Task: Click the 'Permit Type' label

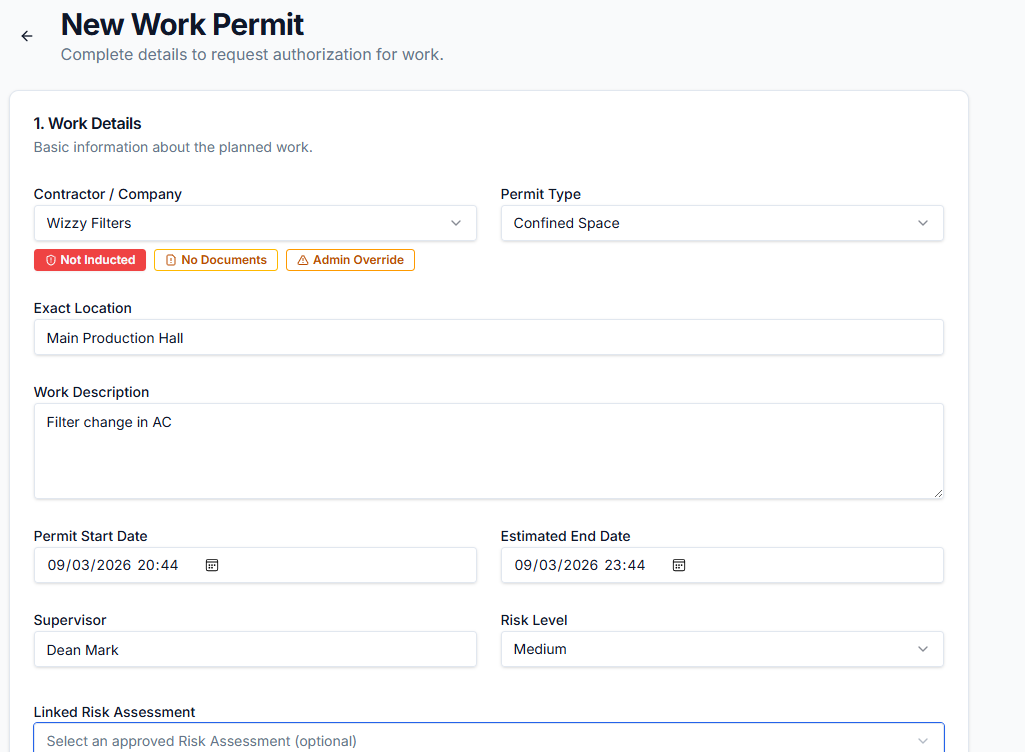Action: pos(541,194)
